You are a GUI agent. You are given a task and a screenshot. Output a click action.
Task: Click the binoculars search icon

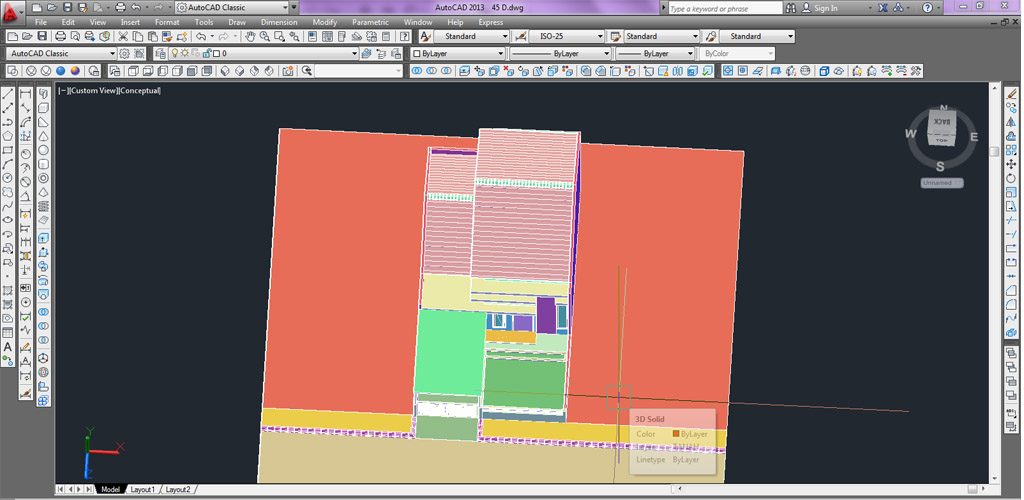click(x=791, y=8)
